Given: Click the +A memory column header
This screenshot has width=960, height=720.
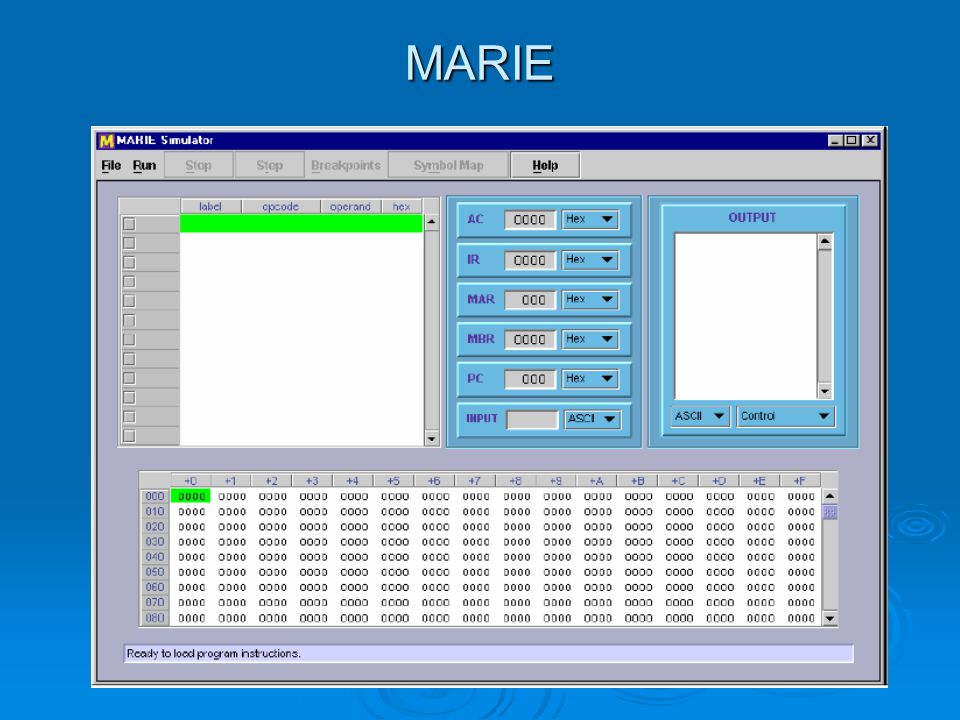Looking at the screenshot, I should [x=596, y=481].
